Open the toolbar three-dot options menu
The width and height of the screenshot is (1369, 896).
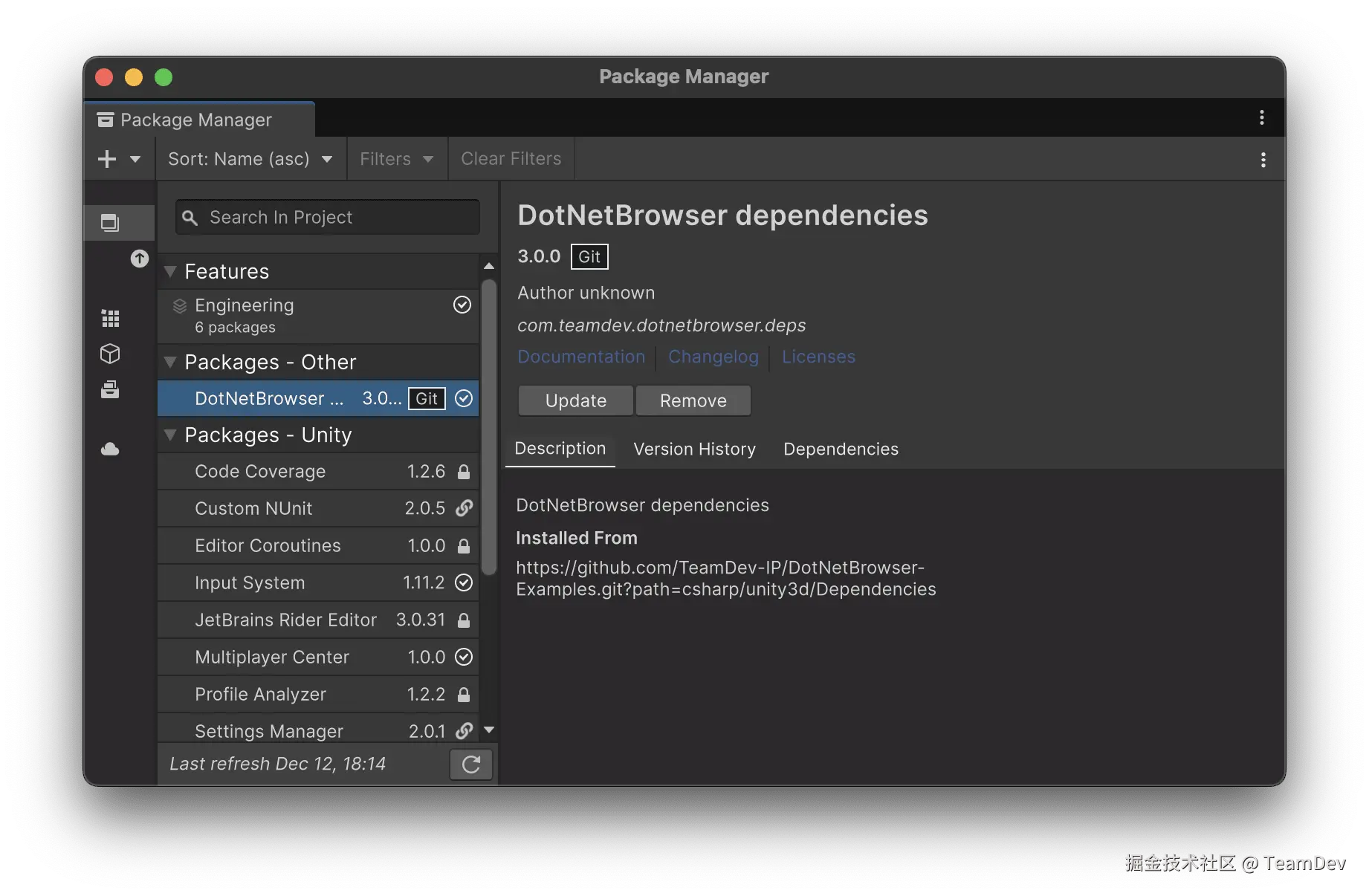coord(1263,158)
